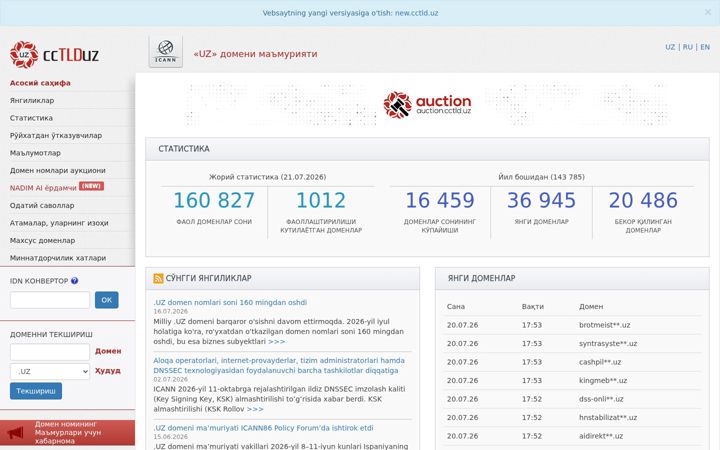Open the auction.cctld.uz banner
The image size is (720, 450).
click(427, 105)
